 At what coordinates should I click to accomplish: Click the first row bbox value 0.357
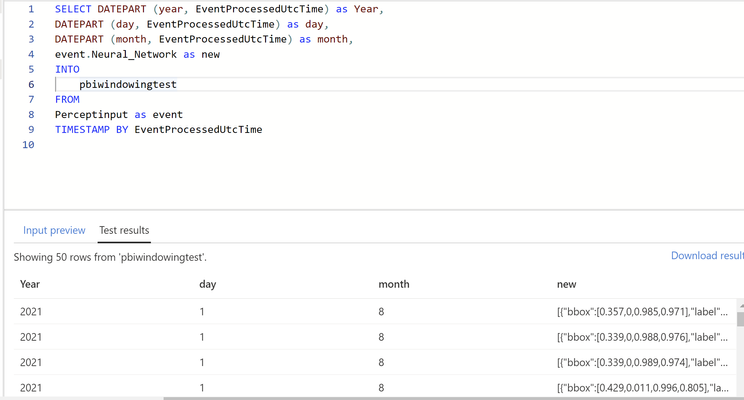(x=612, y=312)
